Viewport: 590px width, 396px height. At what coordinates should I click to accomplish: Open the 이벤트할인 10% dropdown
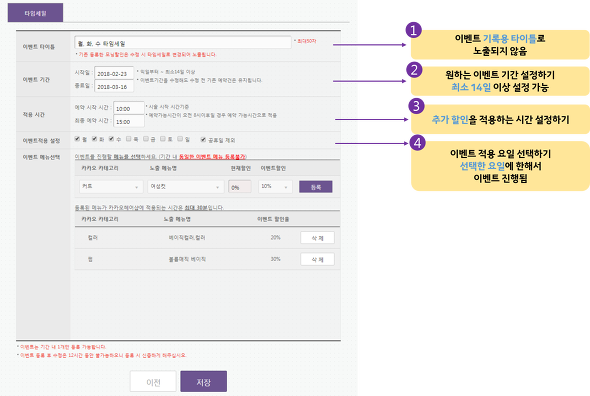pos(275,187)
